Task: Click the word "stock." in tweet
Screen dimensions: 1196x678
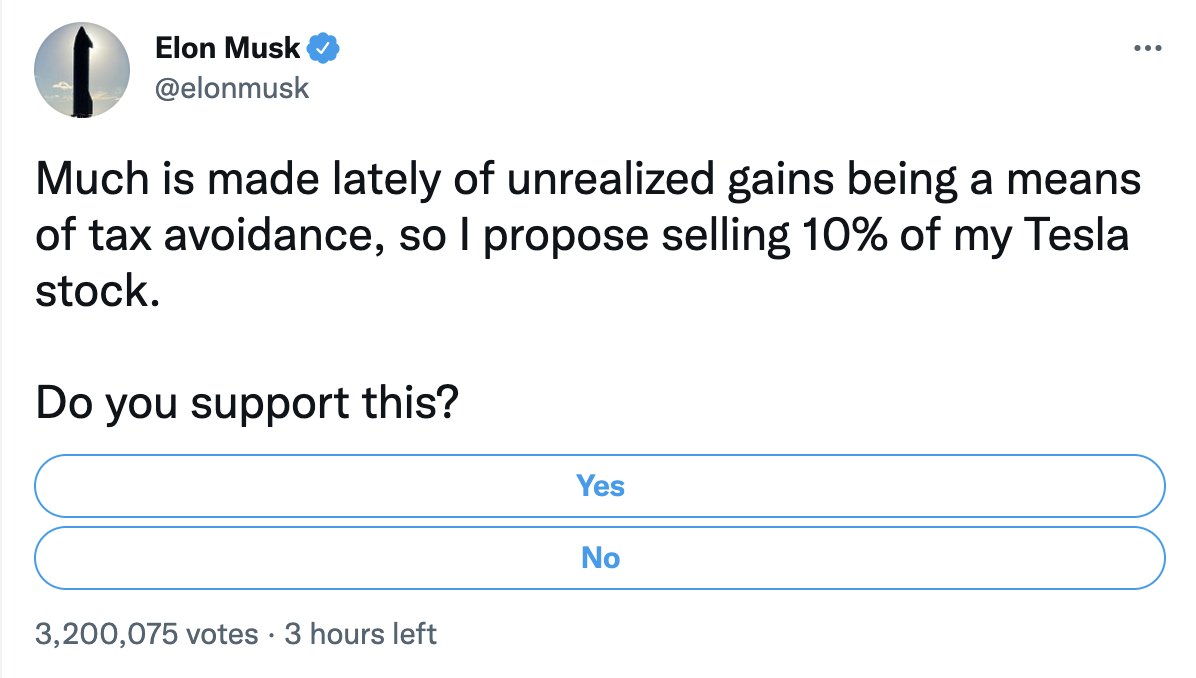Action: click(x=98, y=291)
